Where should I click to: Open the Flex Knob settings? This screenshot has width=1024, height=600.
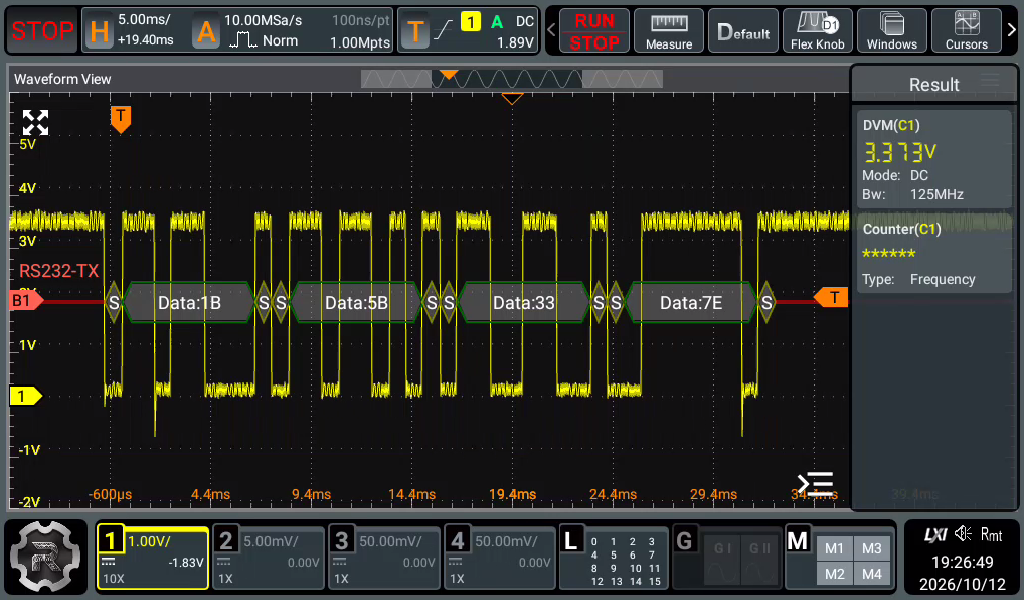[x=818, y=31]
